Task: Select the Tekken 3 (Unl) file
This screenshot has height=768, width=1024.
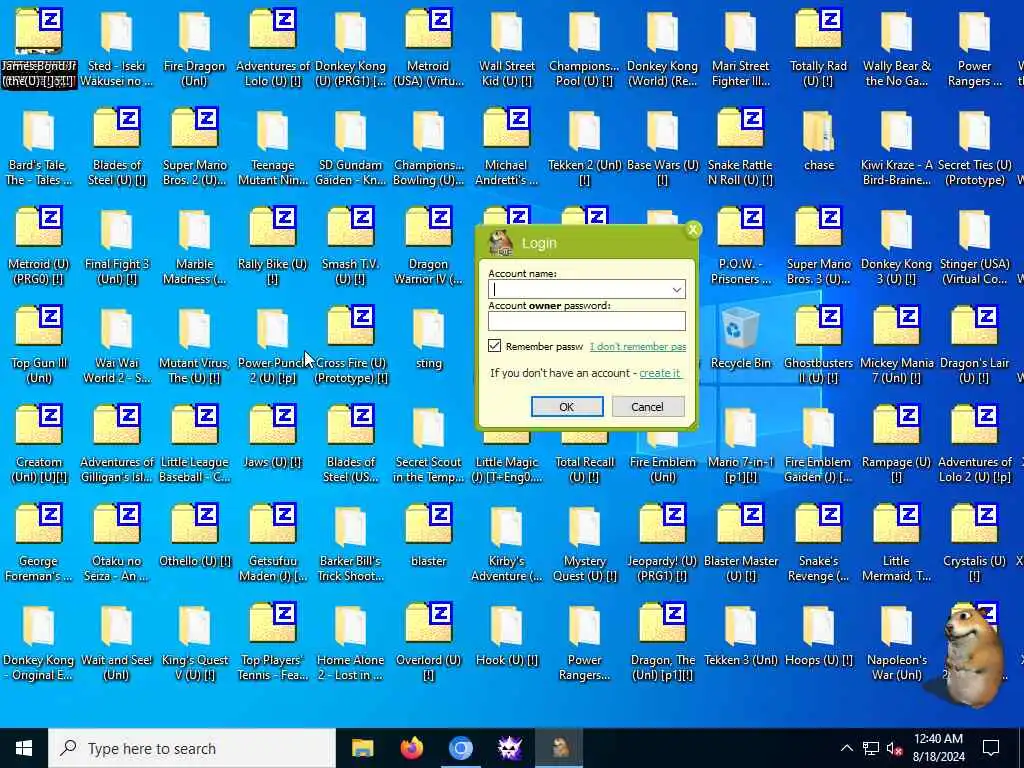Action: [740, 635]
